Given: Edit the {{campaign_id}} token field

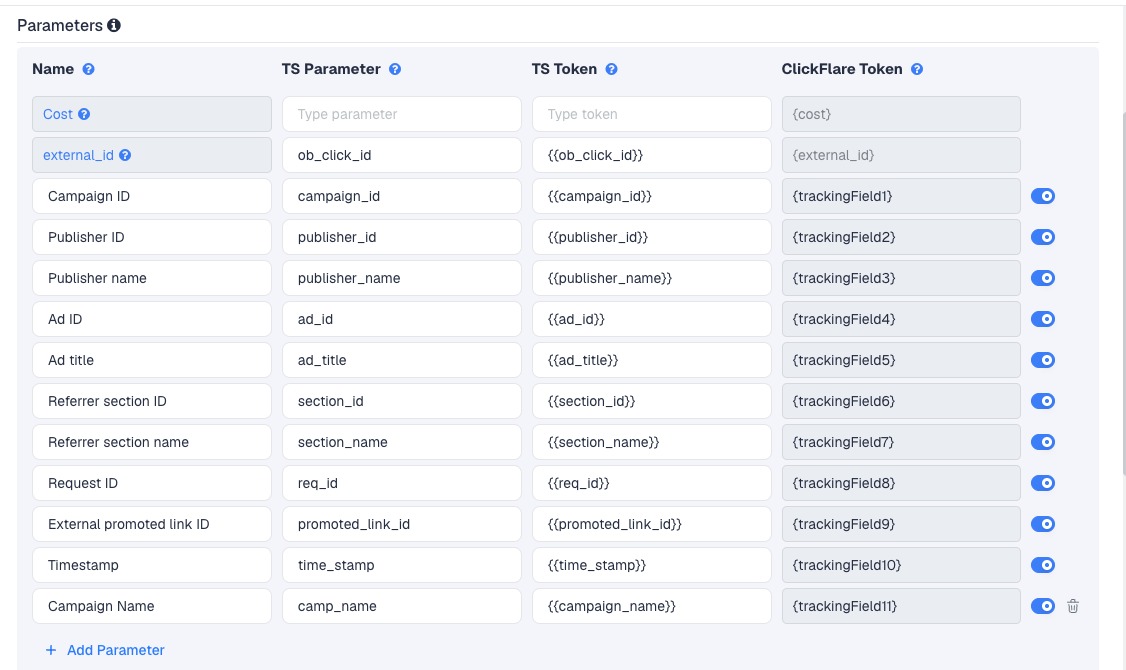Looking at the screenshot, I should [651, 196].
